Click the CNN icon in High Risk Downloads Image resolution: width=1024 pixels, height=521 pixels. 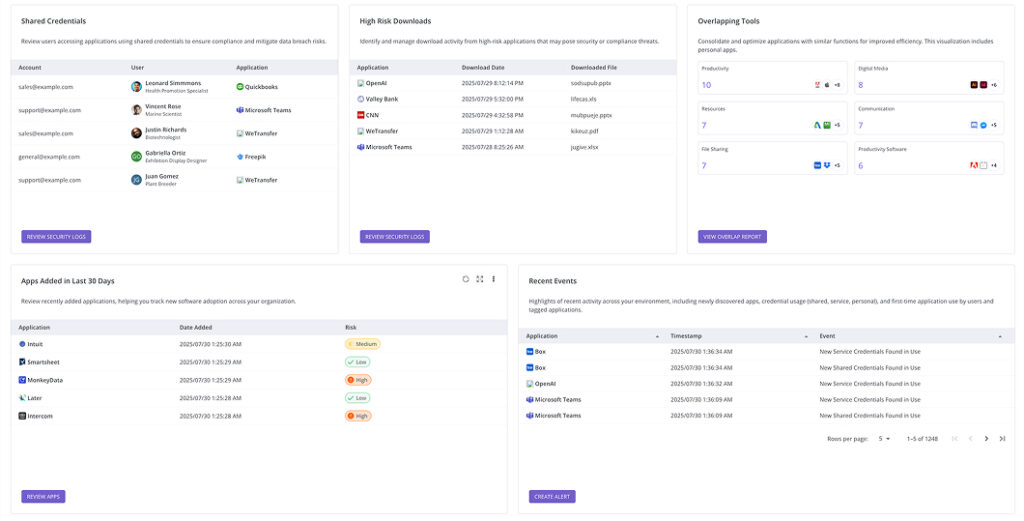pos(361,115)
